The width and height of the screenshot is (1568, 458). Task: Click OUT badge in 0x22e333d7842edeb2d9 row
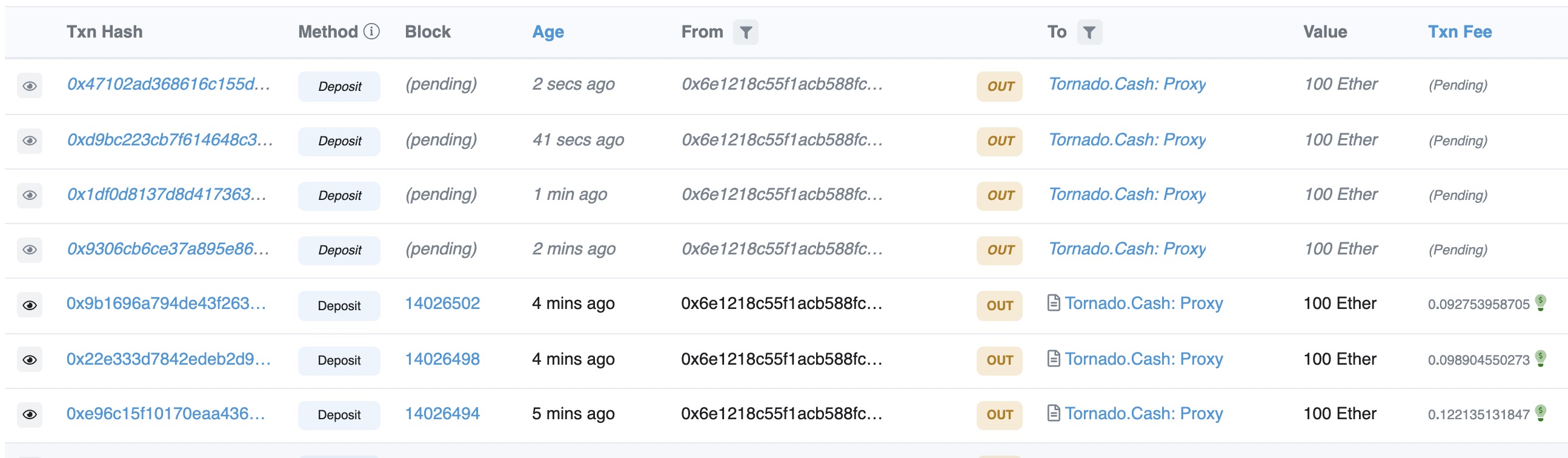[1000, 360]
